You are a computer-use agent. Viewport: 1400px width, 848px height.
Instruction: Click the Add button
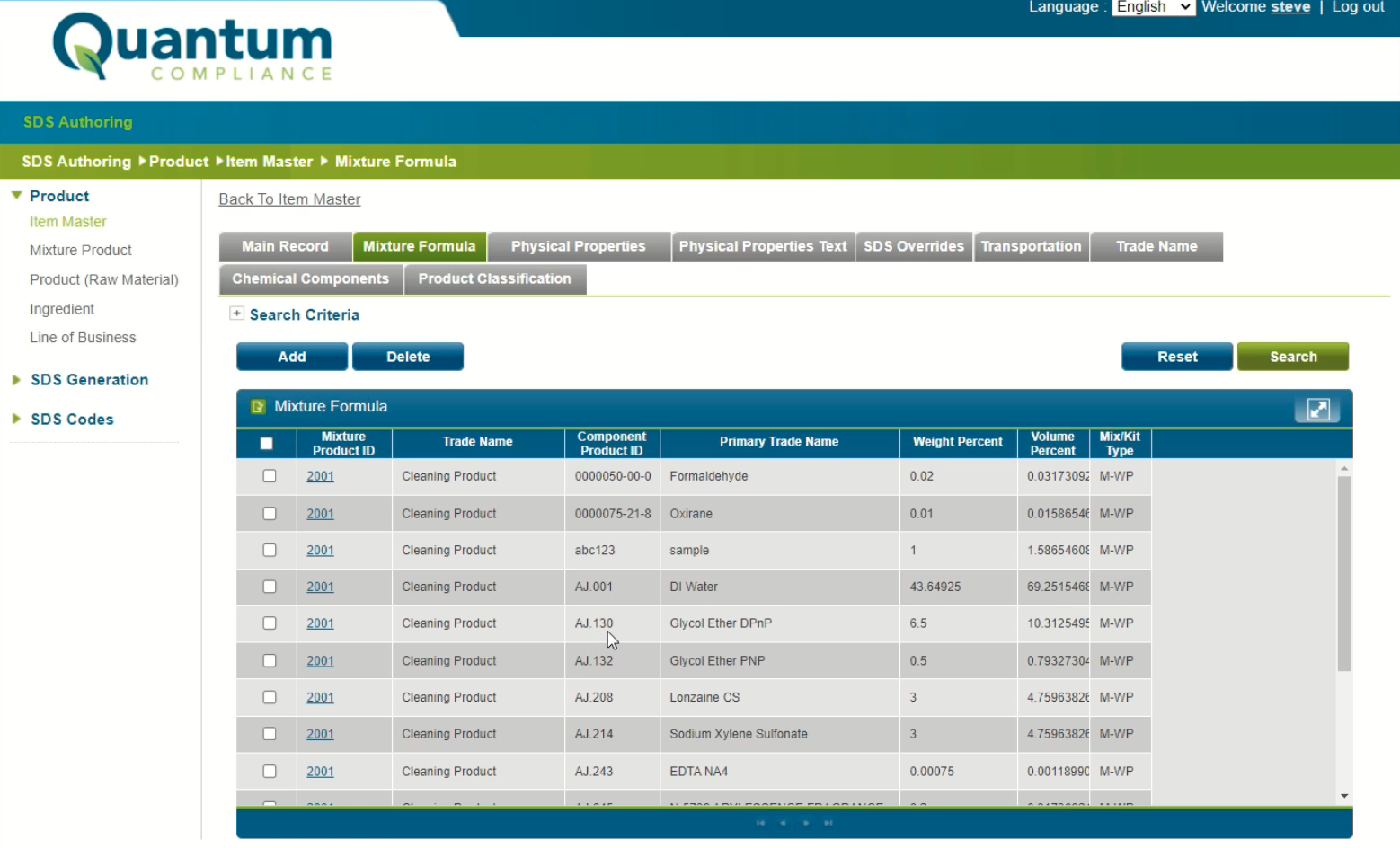click(291, 356)
